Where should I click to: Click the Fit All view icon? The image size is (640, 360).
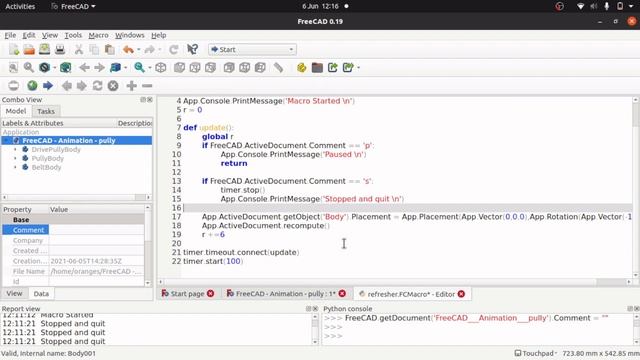point(13,67)
